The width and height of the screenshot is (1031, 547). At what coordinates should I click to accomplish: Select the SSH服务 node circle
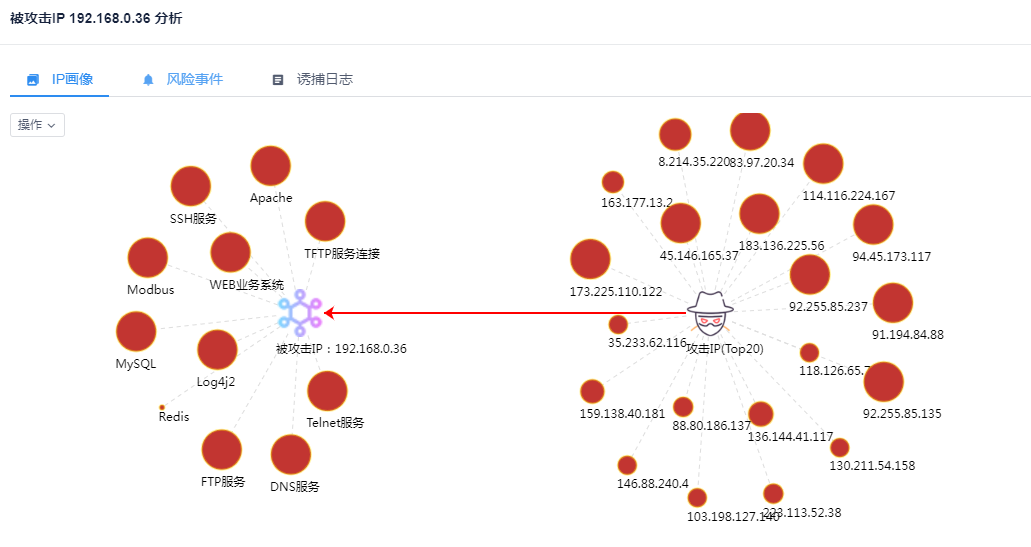[191, 187]
